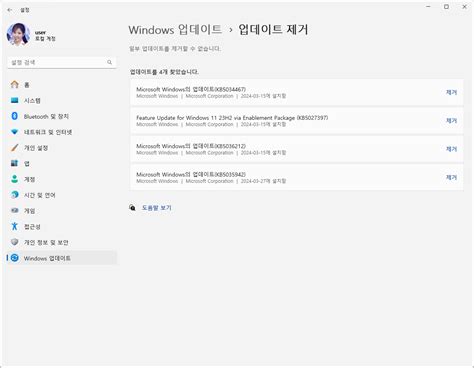This screenshot has width=474, height=368.
Task: Remove Feature Update KB5027397
Action: pyautogui.click(x=451, y=121)
